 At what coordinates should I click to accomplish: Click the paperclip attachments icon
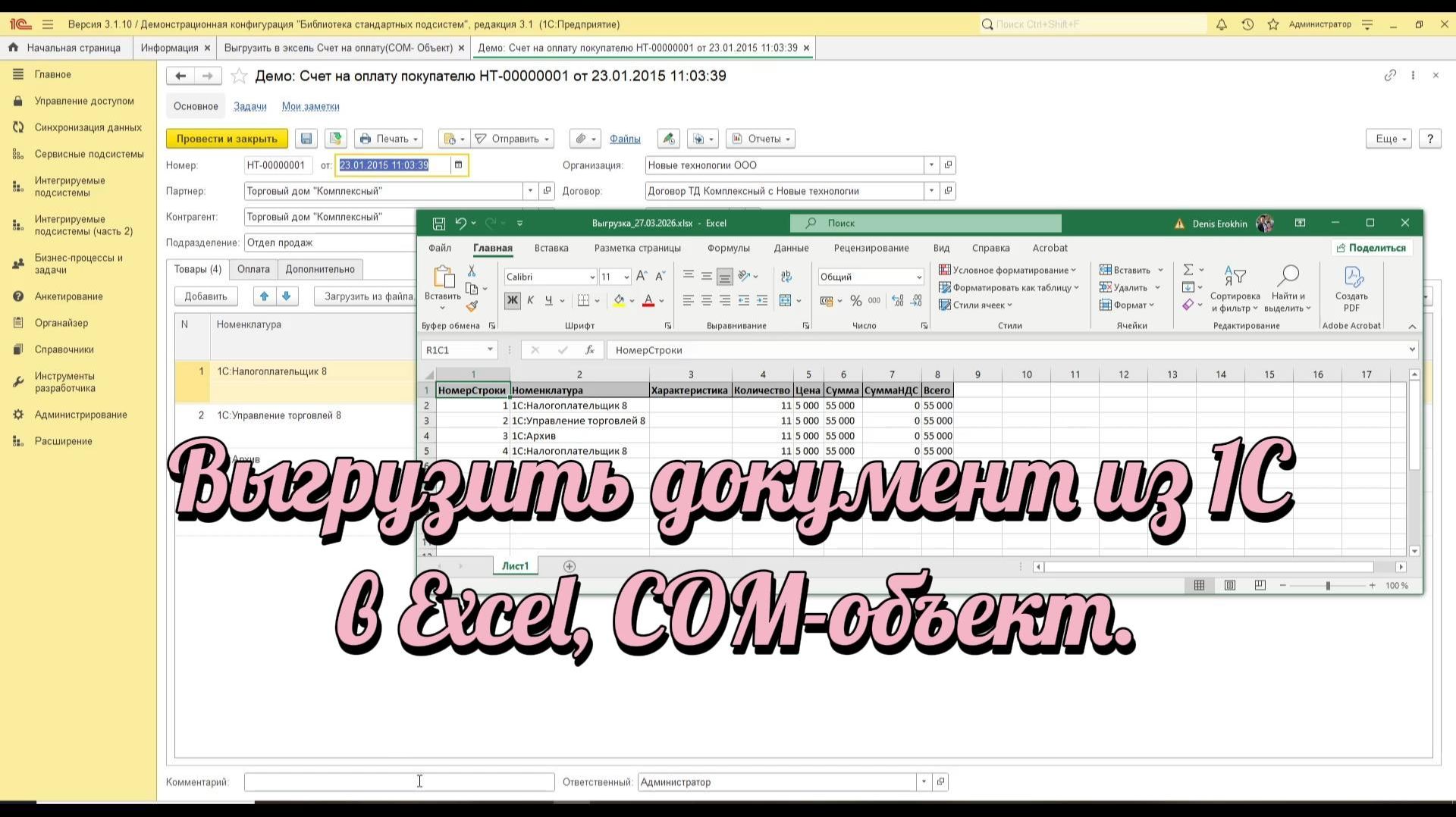pos(581,139)
